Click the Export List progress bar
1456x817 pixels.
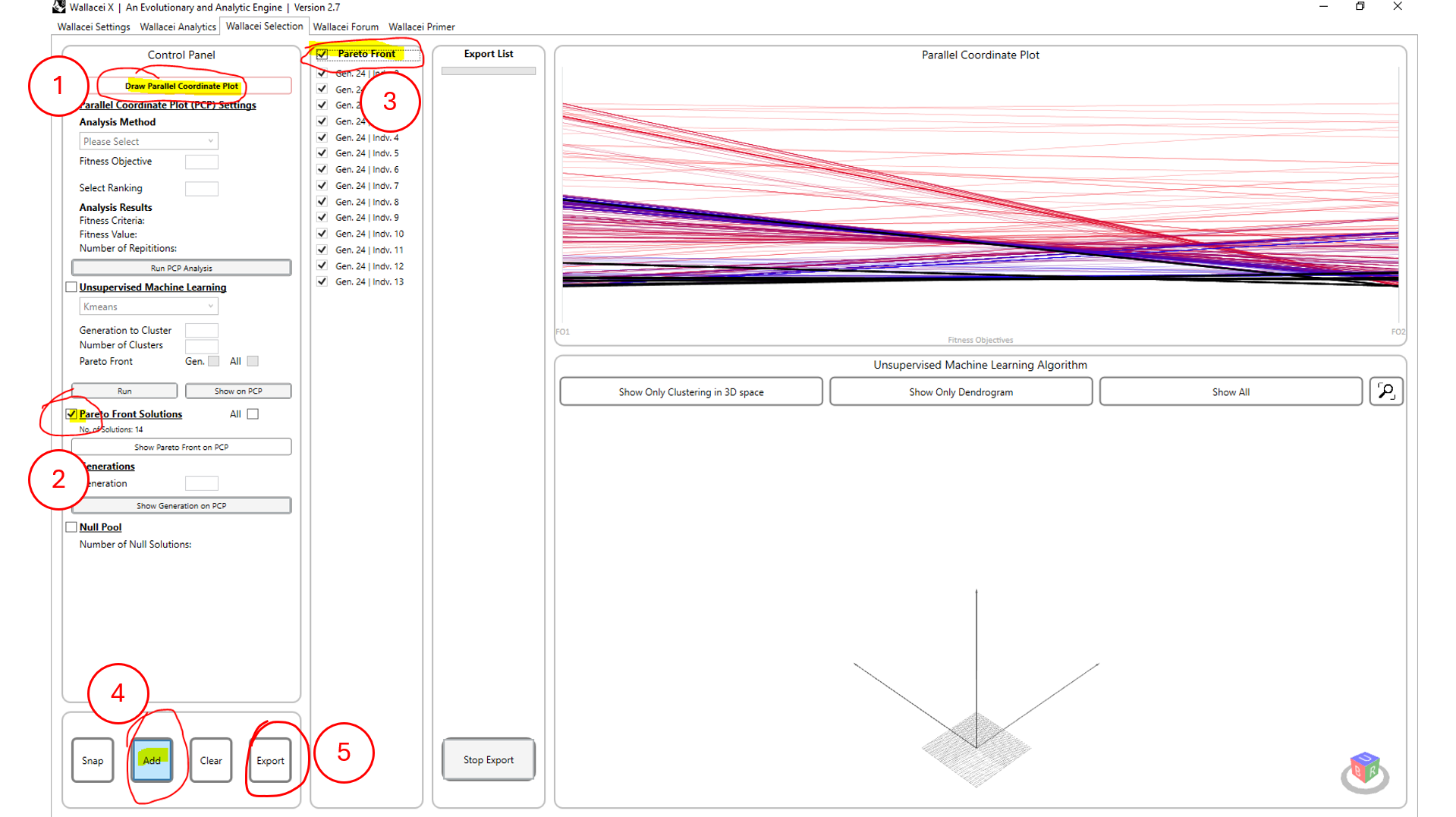pos(489,71)
